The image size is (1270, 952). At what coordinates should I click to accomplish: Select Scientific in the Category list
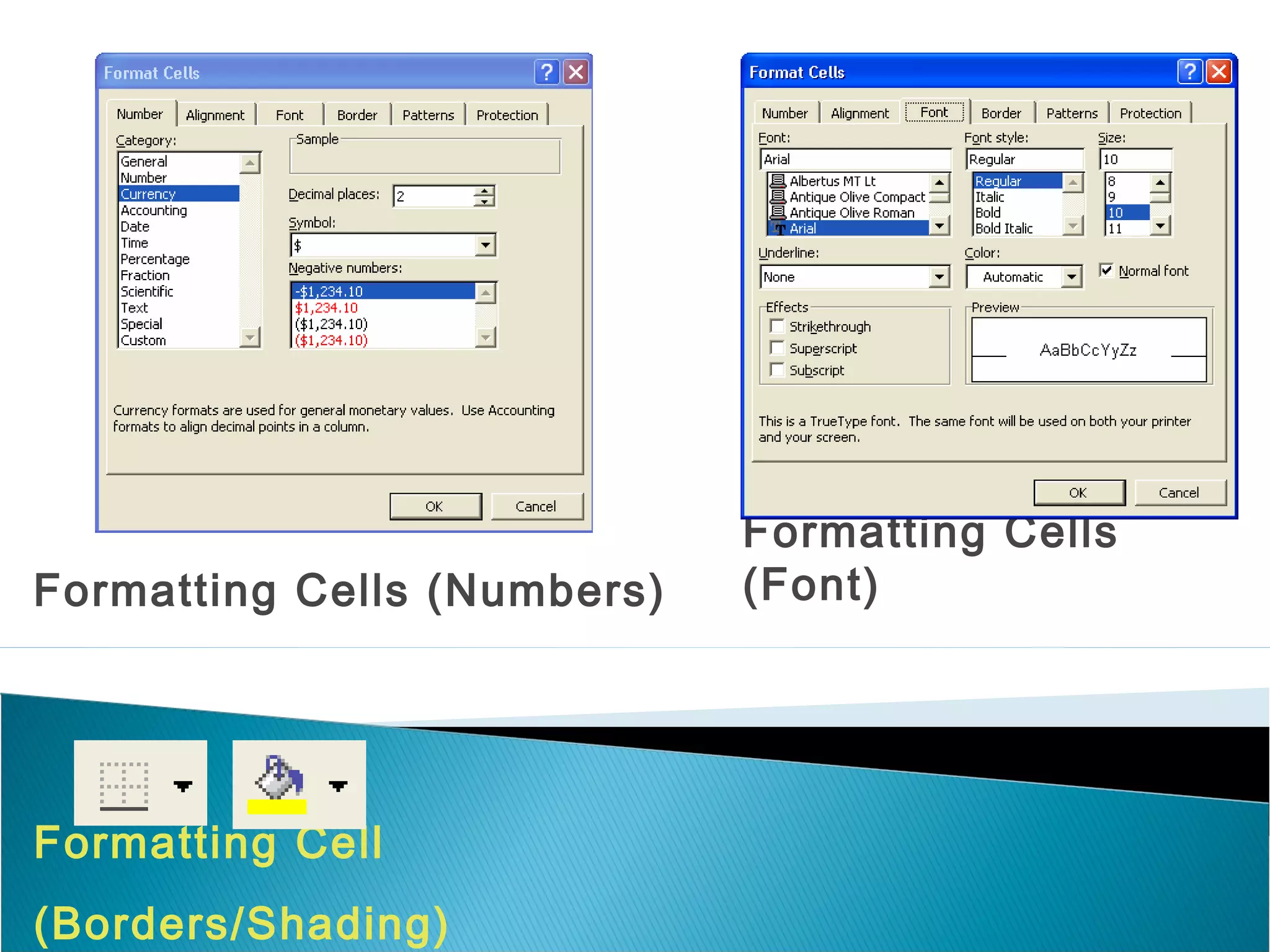click(179, 291)
